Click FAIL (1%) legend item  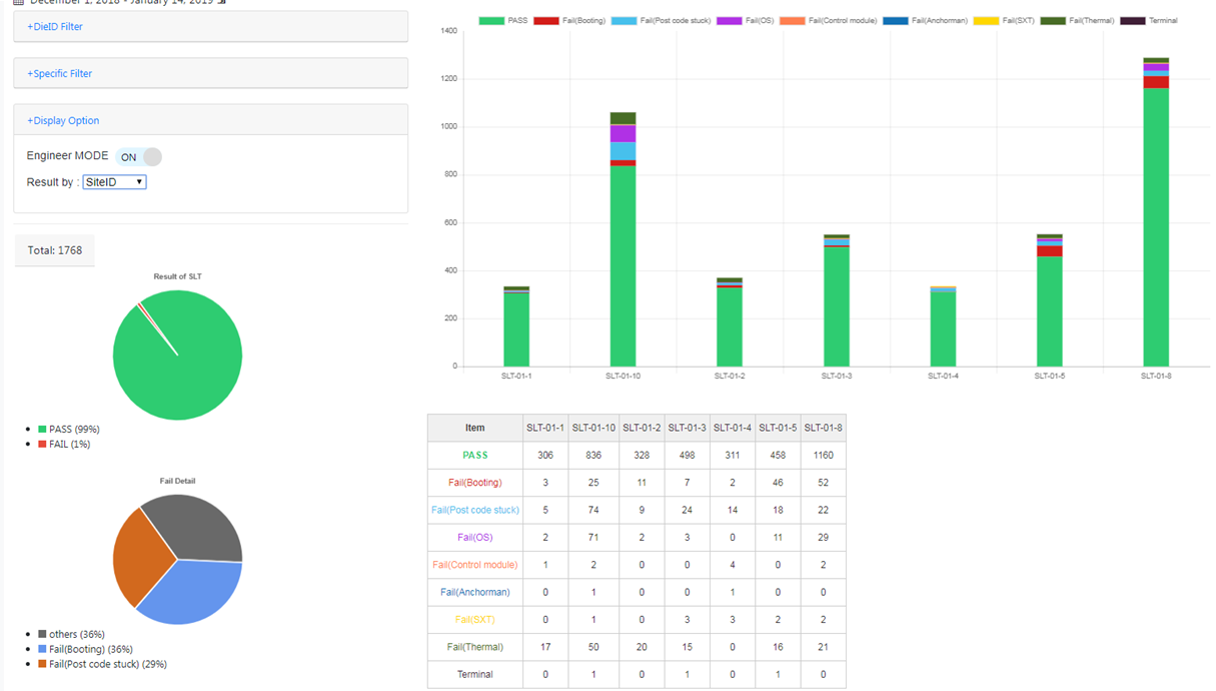pyautogui.click(x=64, y=444)
